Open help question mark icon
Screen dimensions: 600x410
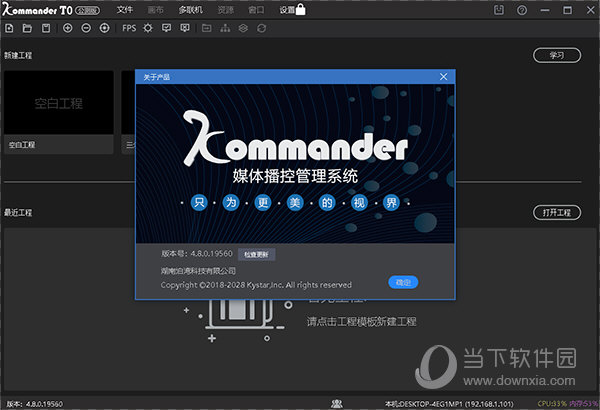click(x=522, y=10)
